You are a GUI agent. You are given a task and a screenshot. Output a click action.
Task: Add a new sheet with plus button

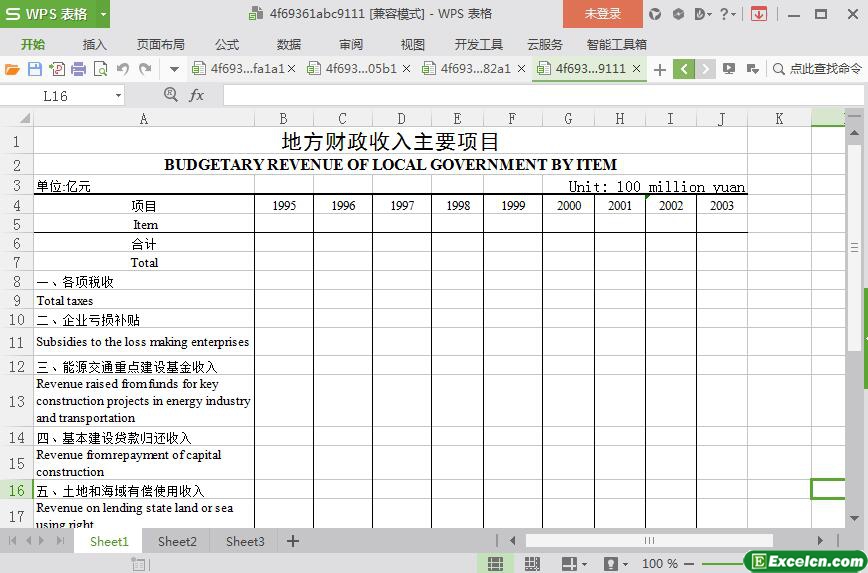[293, 541]
